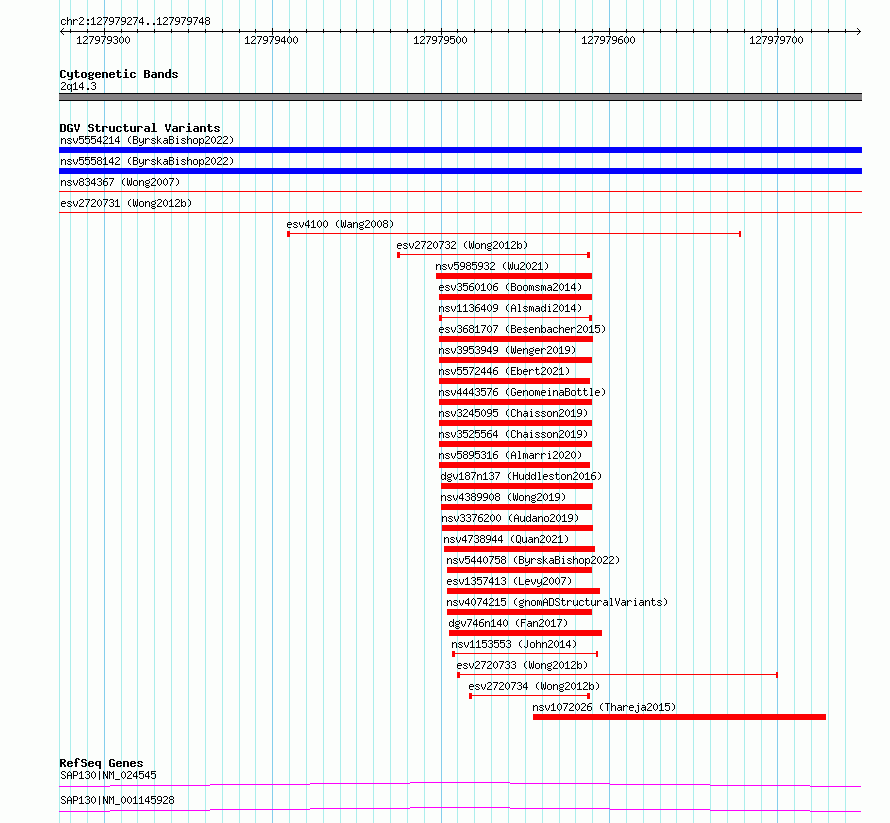This screenshot has height=823, width=890.
Task: Open nsv1136409 (Alsmadi2014) variant label
Action: point(510,308)
